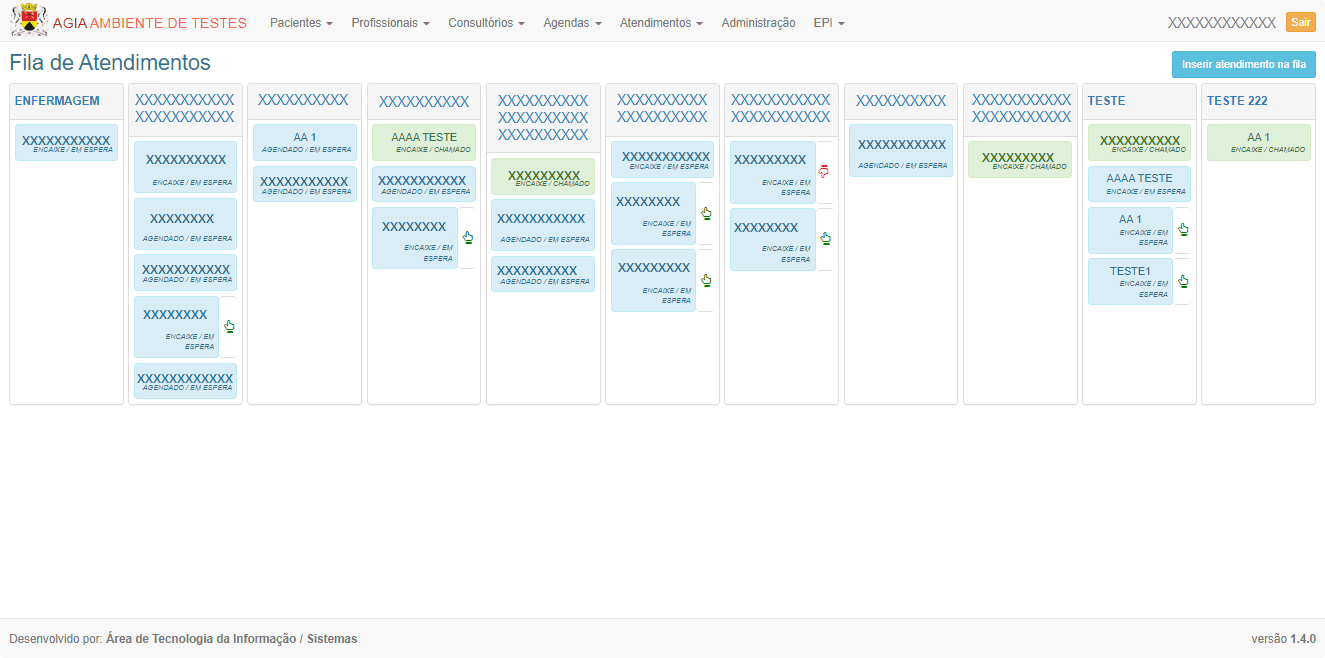Select the TESTE1 card
The height and width of the screenshot is (658, 1325).
point(1130,281)
